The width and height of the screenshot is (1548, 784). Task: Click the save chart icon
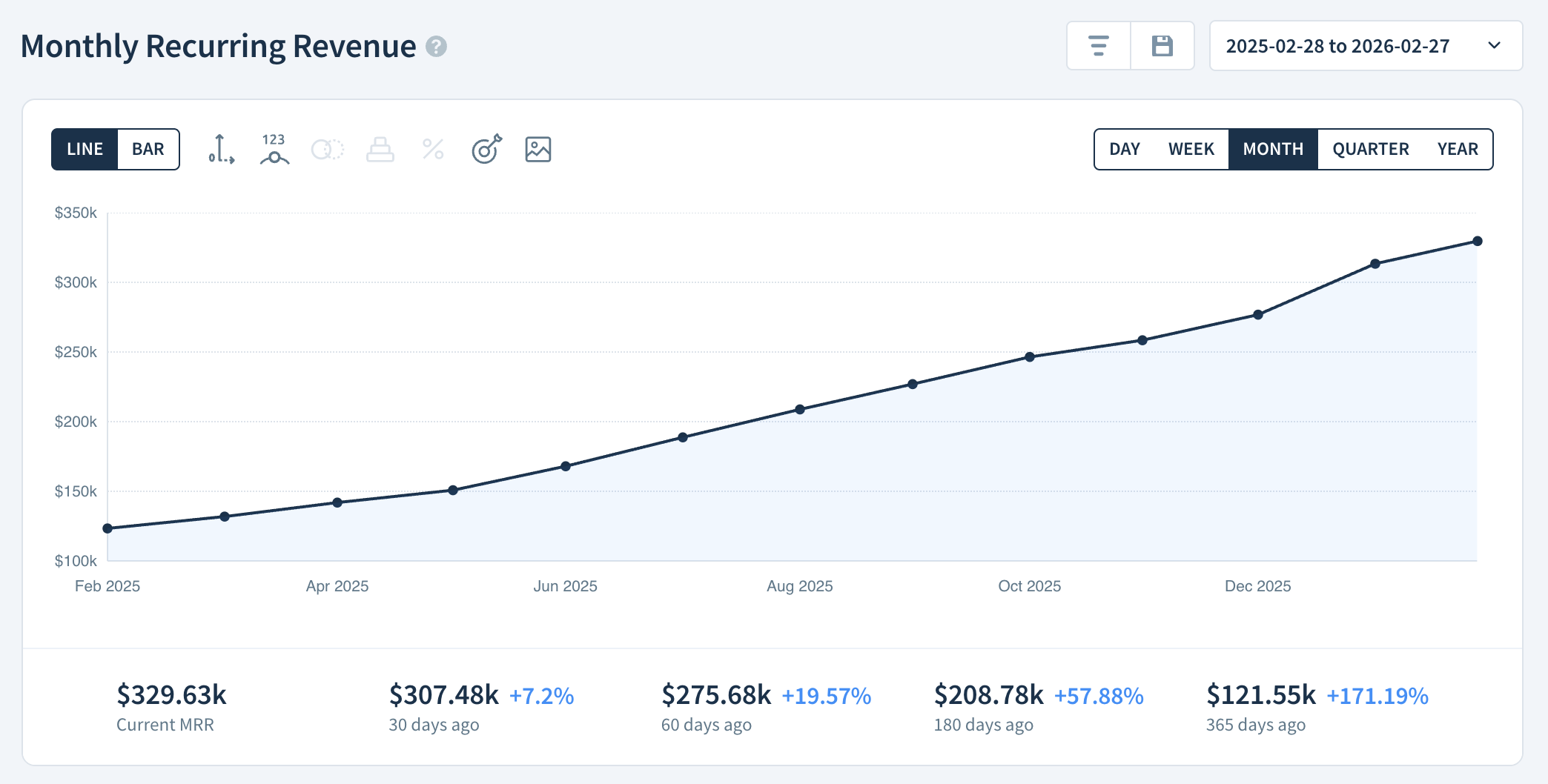pyautogui.click(x=1162, y=45)
